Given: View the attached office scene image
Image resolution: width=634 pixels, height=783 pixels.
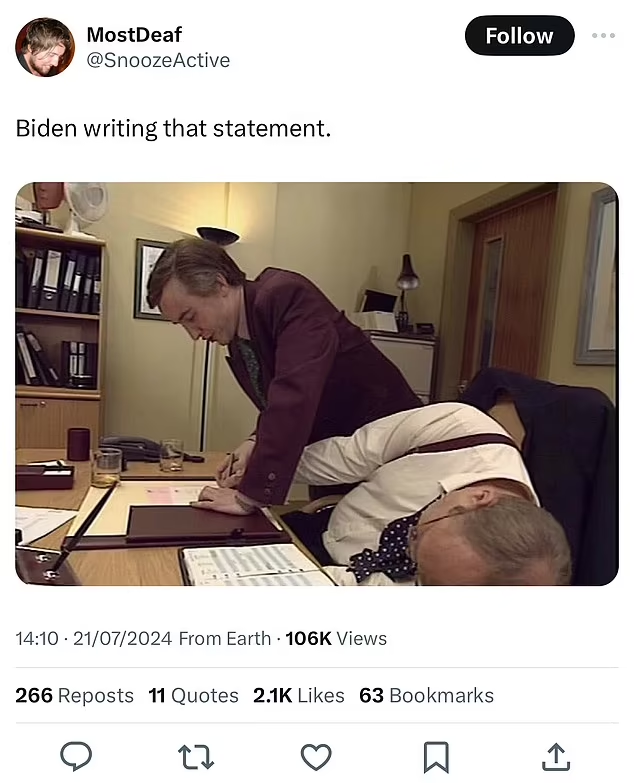Looking at the screenshot, I should (317, 384).
